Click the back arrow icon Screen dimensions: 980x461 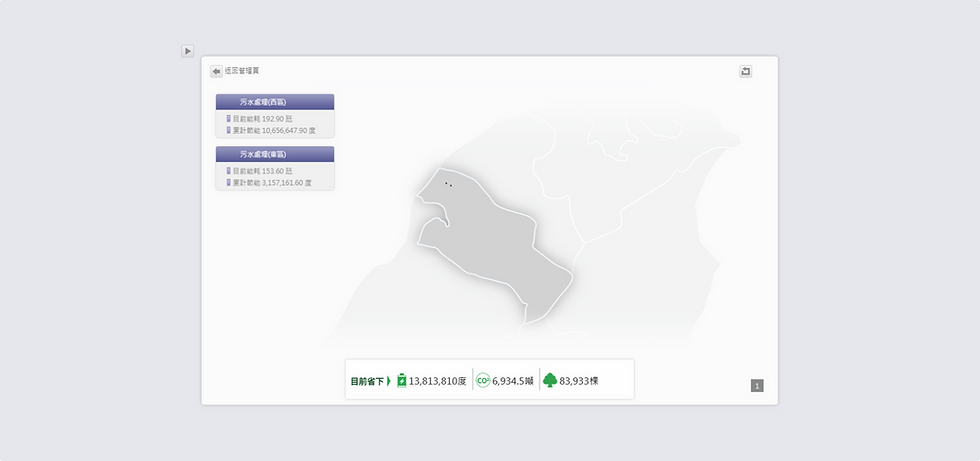tap(216, 71)
